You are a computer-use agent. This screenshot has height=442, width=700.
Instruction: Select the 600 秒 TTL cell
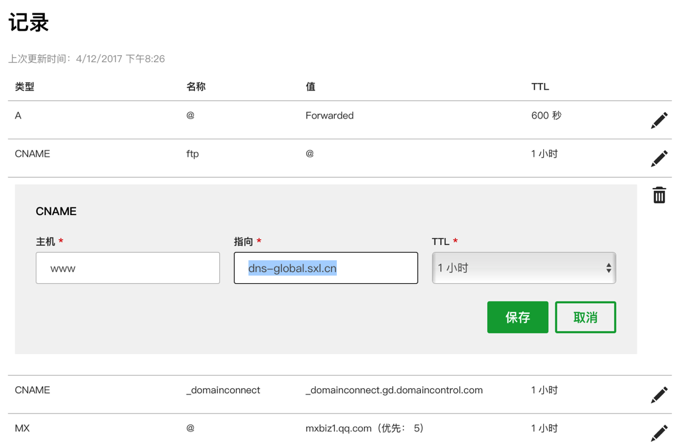coord(546,116)
